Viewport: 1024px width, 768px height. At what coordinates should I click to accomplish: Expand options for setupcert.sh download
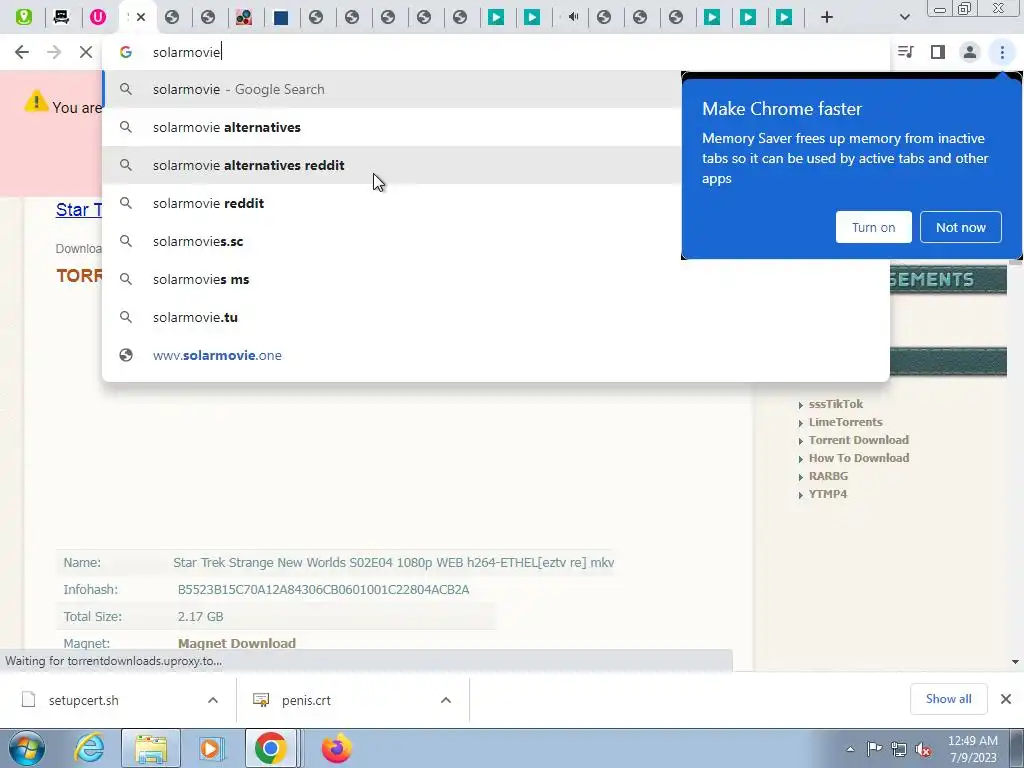coord(213,700)
